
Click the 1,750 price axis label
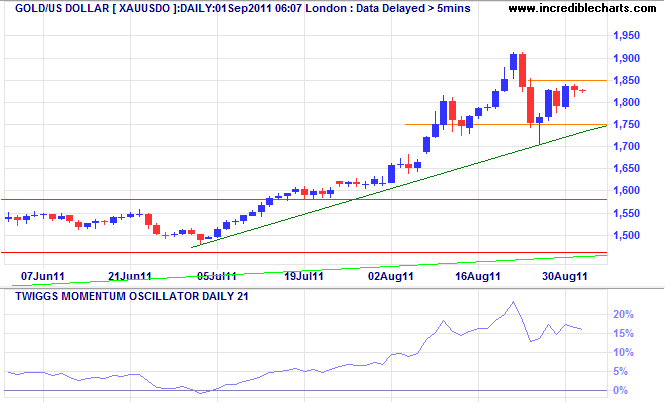[626, 124]
